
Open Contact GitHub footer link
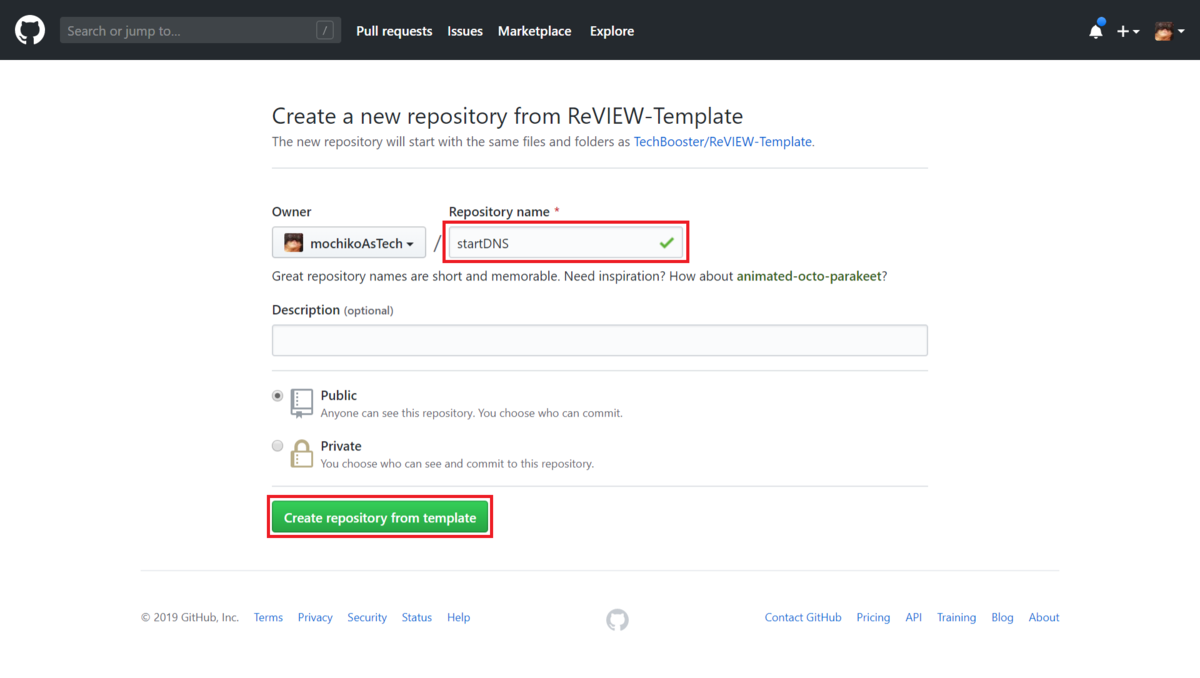pyautogui.click(x=803, y=618)
